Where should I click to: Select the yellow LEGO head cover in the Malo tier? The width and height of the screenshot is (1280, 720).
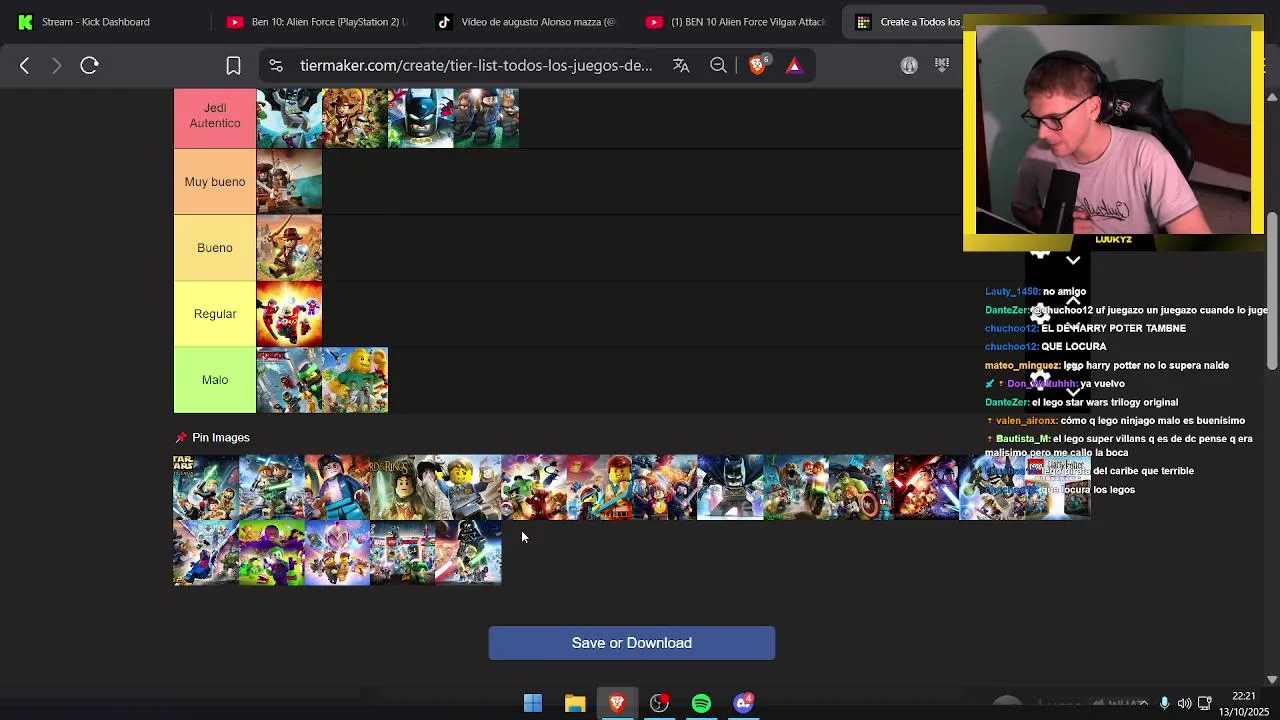(x=355, y=380)
